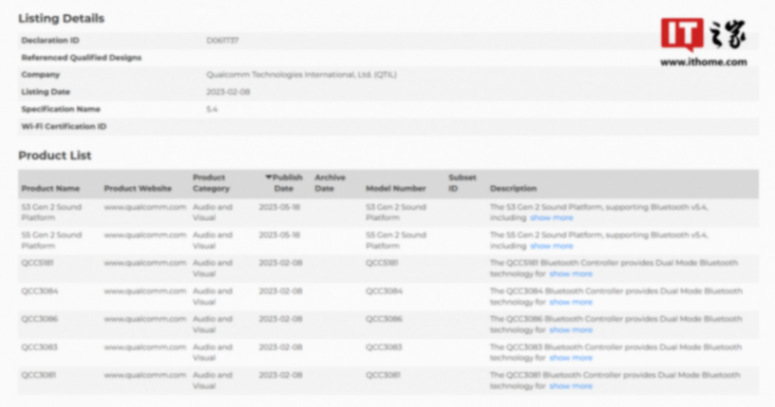Click the 'Referenced Qualified Designs' label
The height and width of the screenshot is (407, 775).
[81, 57]
